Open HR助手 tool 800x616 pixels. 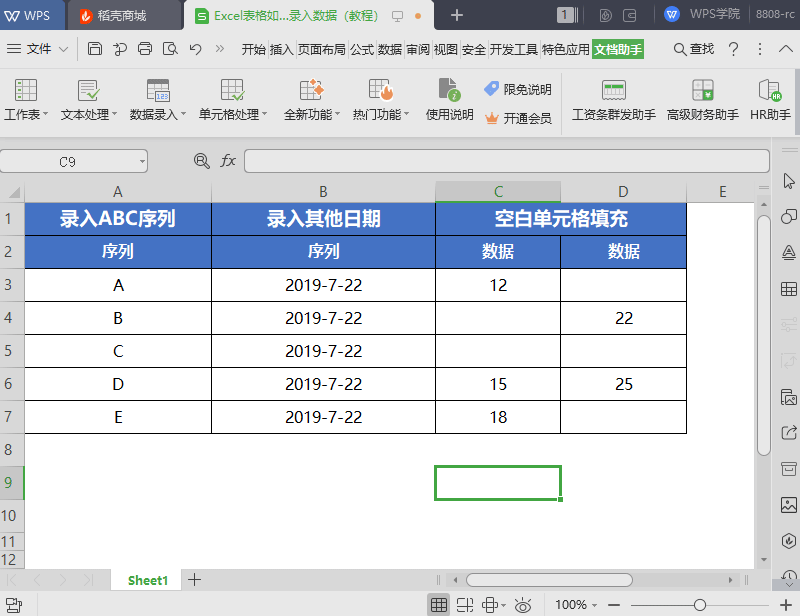click(x=770, y=101)
